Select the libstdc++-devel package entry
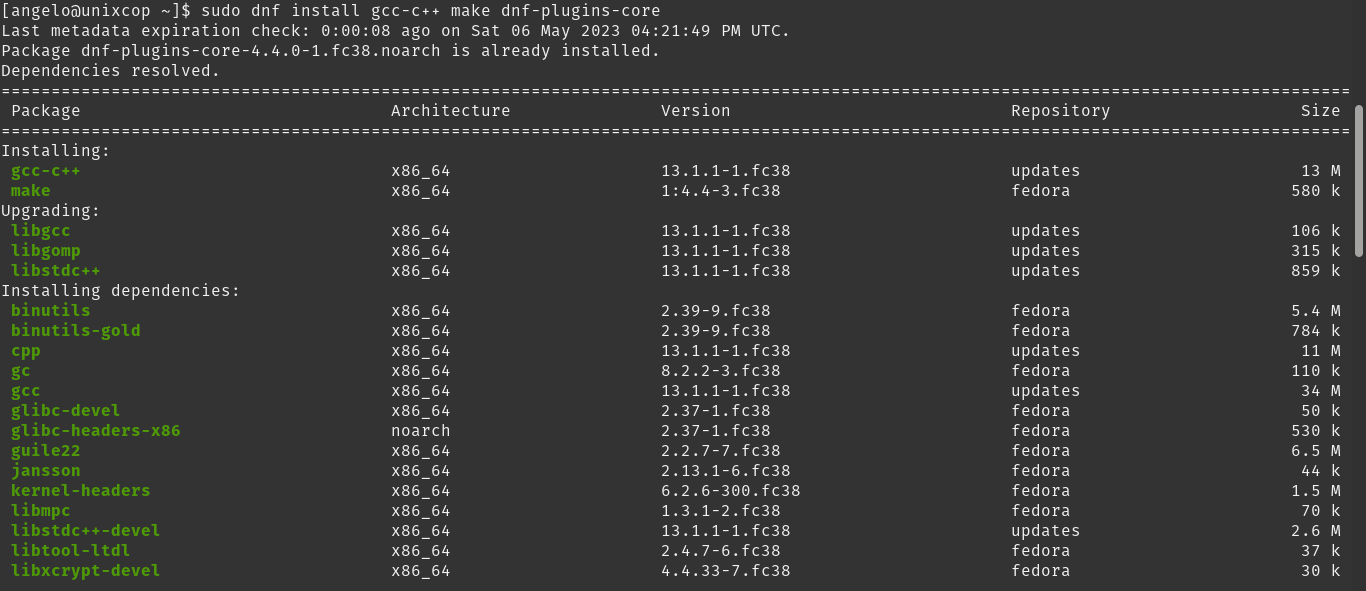Screen dimensions: 1366x591 (86, 531)
